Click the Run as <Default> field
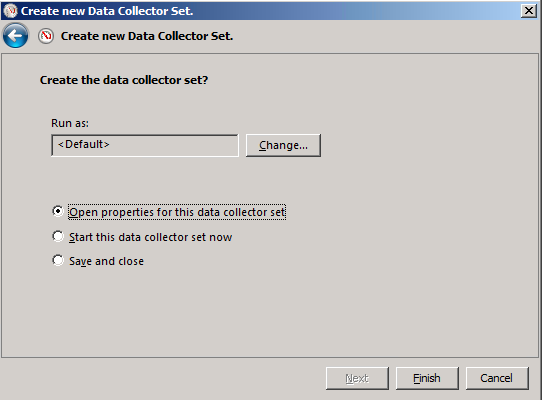 145,145
